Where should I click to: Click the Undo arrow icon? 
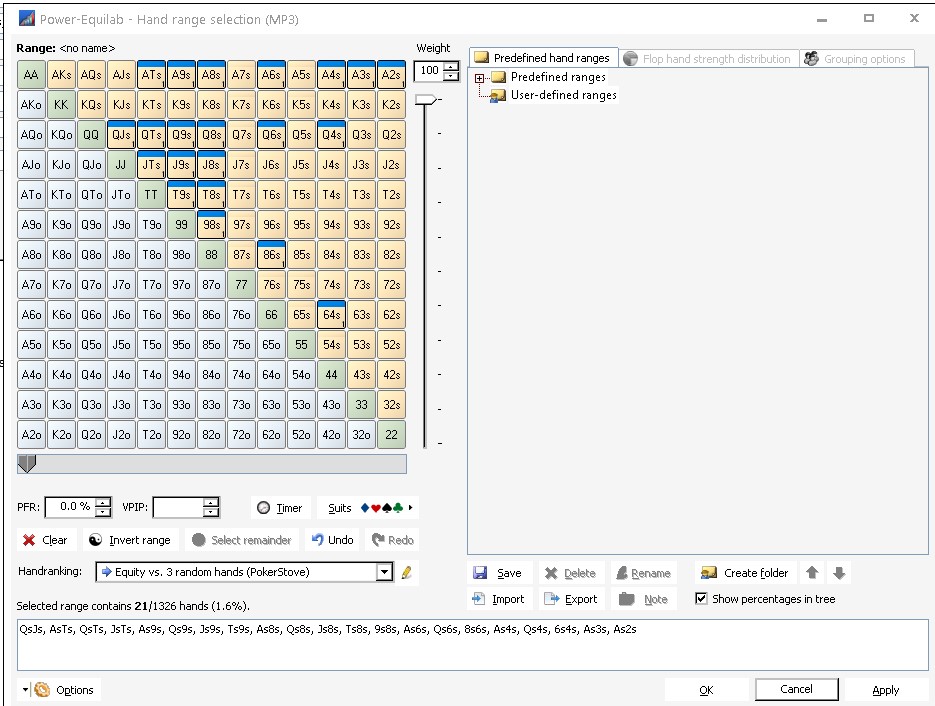click(x=318, y=540)
